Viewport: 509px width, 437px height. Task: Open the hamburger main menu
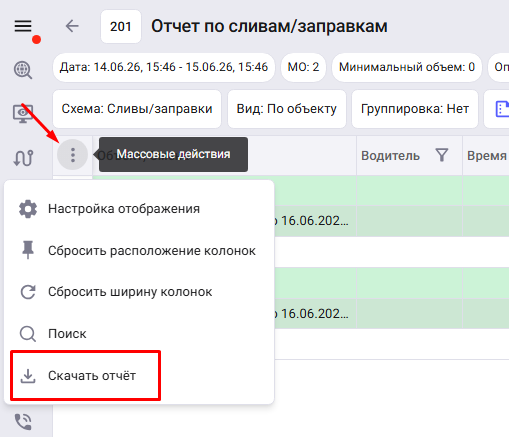23,26
